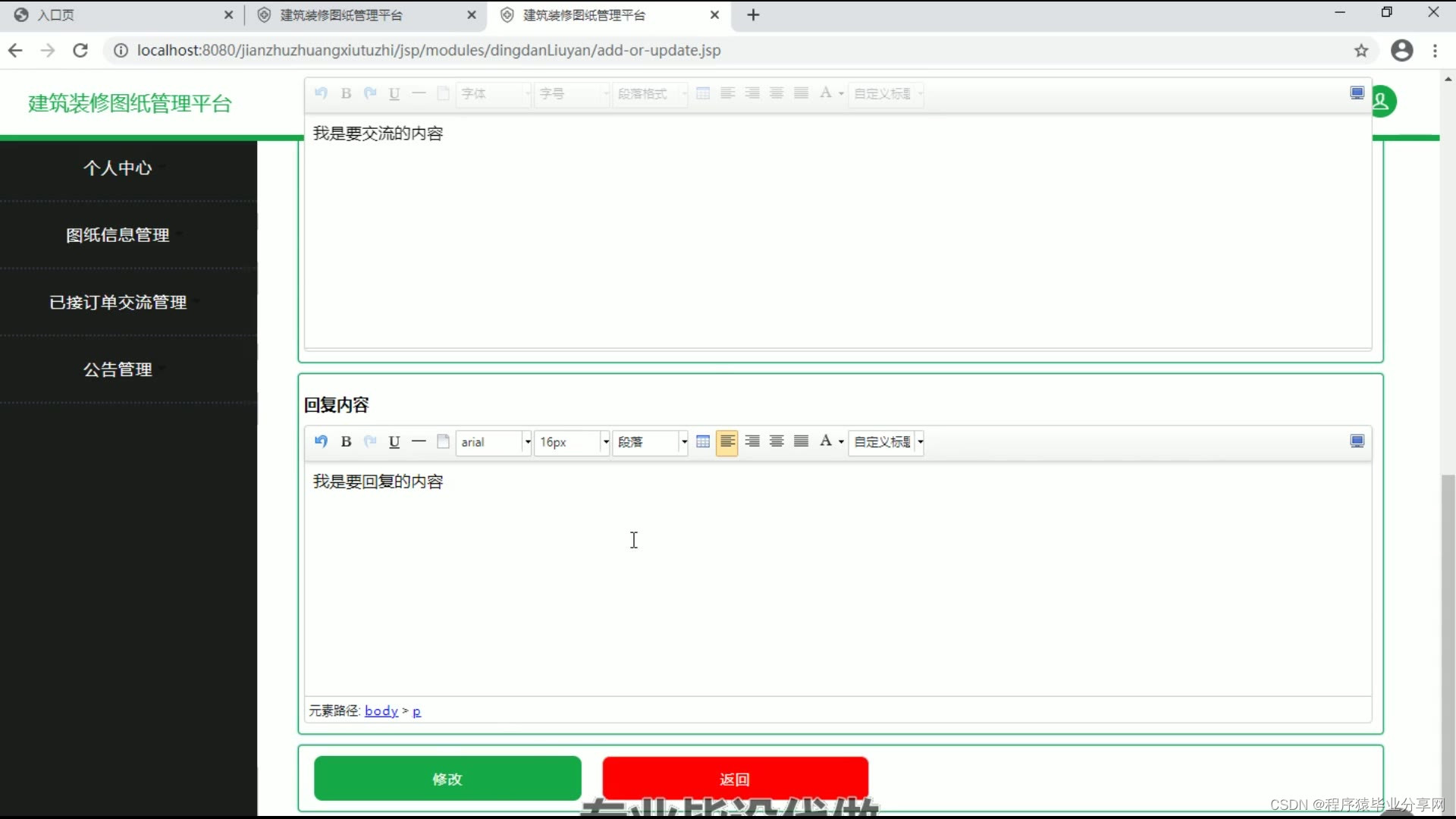Viewport: 1456px width, 819px height.
Task: Open 已接订单交流管理 sidebar menu
Action: click(118, 303)
